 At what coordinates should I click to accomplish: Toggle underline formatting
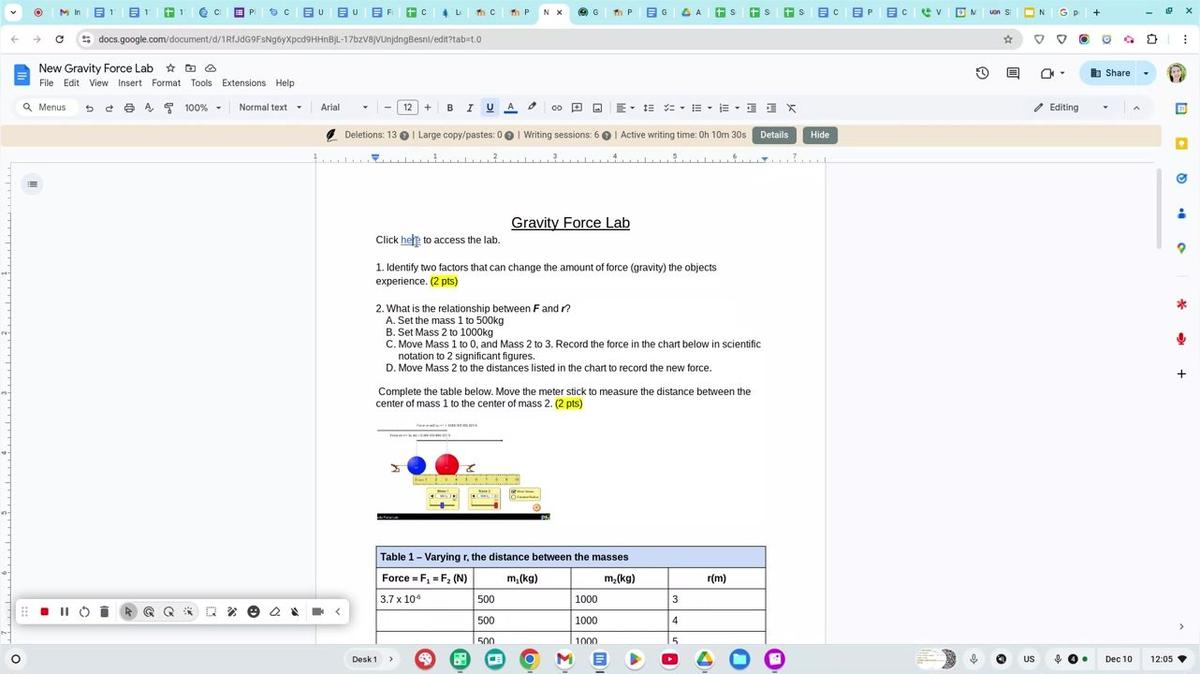point(489,108)
